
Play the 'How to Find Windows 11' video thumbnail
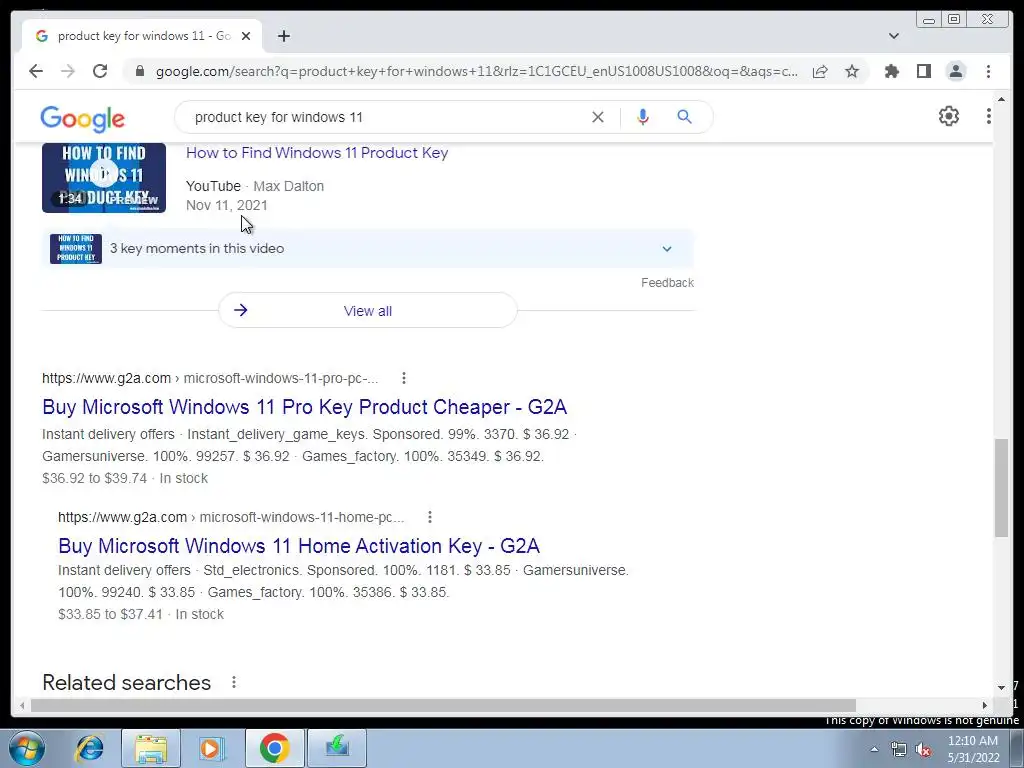click(104, 178)
